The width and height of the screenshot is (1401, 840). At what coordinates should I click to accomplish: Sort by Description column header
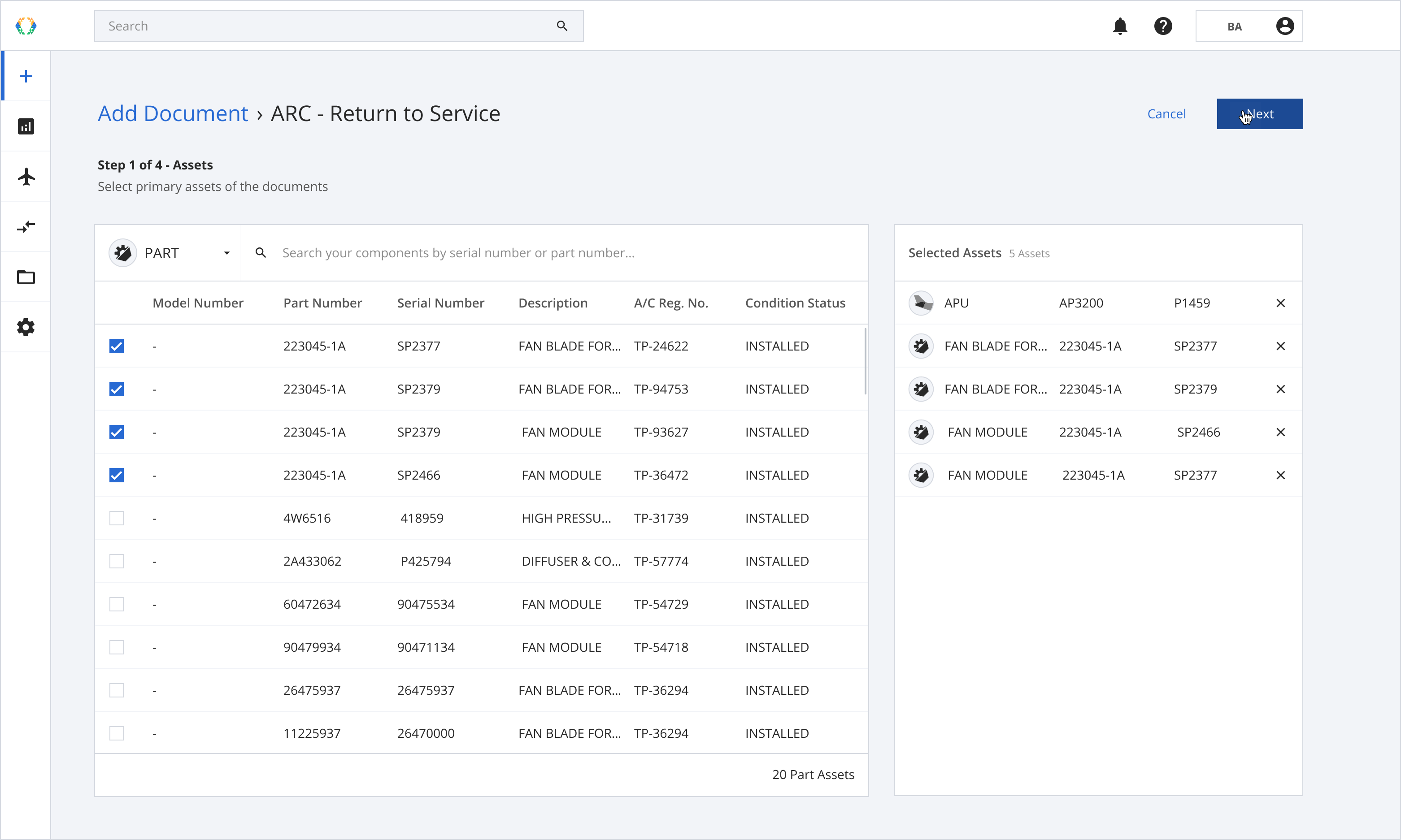point(553,303)
